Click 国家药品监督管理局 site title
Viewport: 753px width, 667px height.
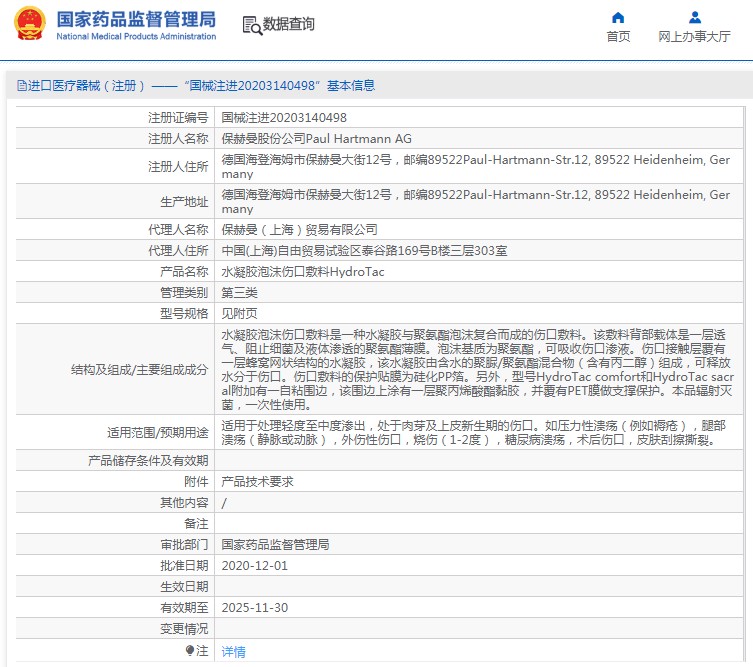[x=136, y=19]
